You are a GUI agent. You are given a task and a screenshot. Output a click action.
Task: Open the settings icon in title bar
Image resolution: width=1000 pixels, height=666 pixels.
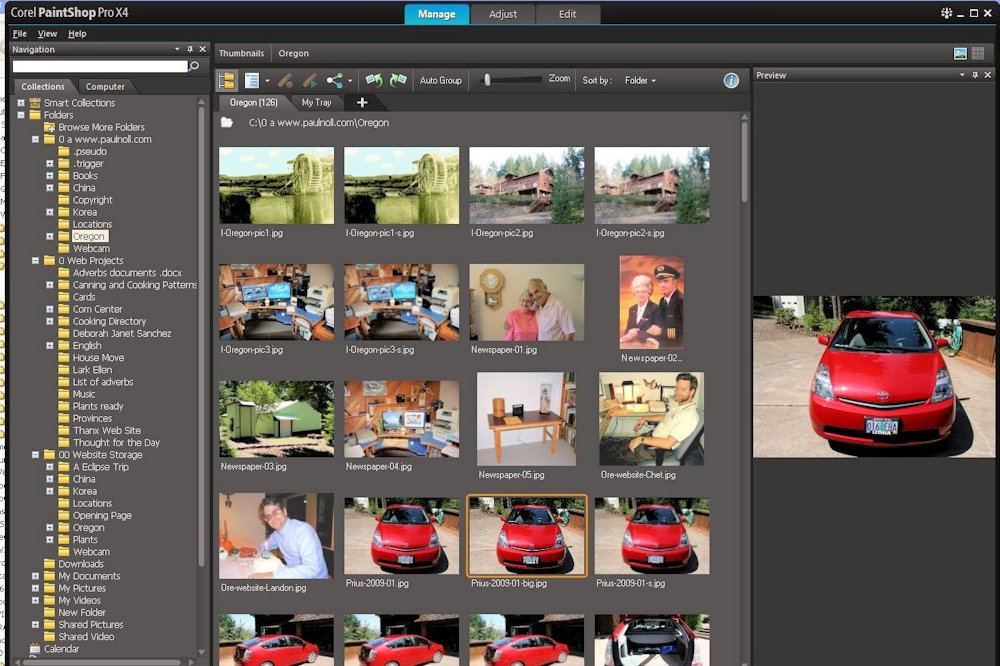pyautogui.click(x=946, y=13)
